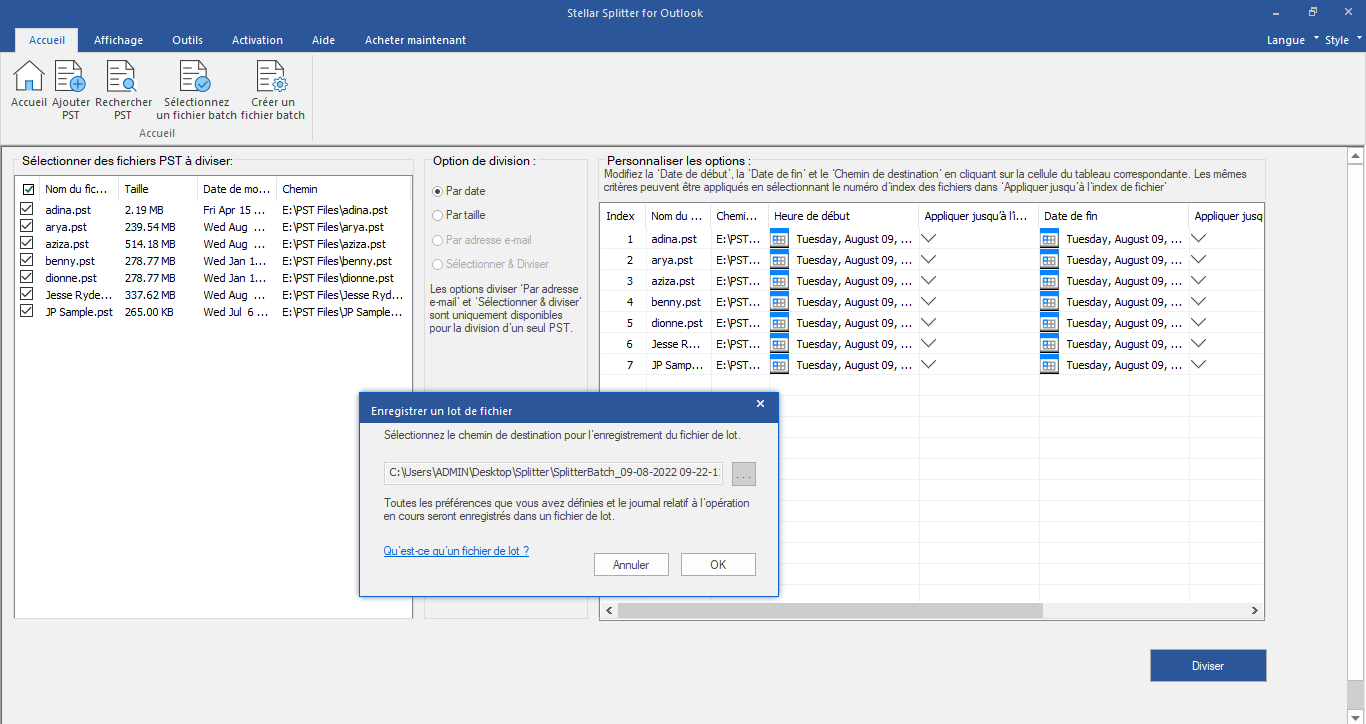This screenshot has width=1366, height=724.
Task: Open Qu'est-ce qu'un fichier de lot link
Action: click(x=456, y=551)
